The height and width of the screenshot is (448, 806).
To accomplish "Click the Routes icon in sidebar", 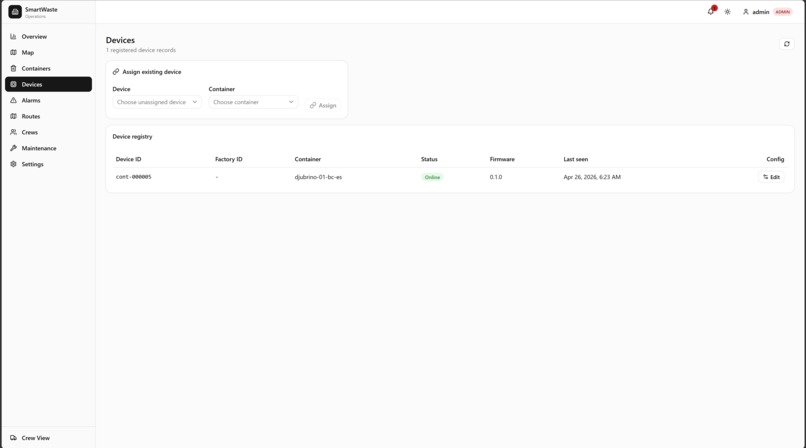I will [x=13, y=116].
